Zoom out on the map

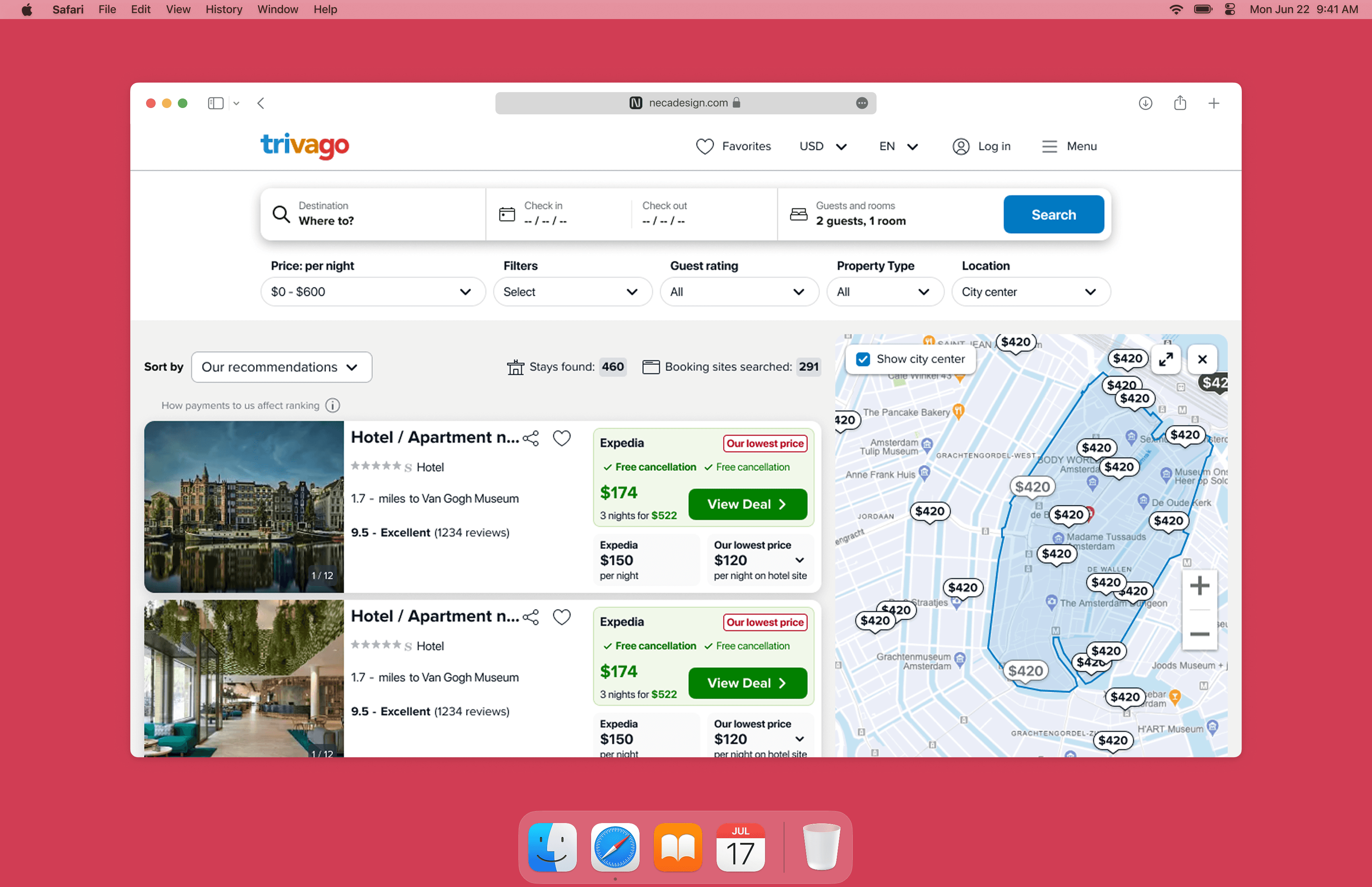click(1199, 634)
